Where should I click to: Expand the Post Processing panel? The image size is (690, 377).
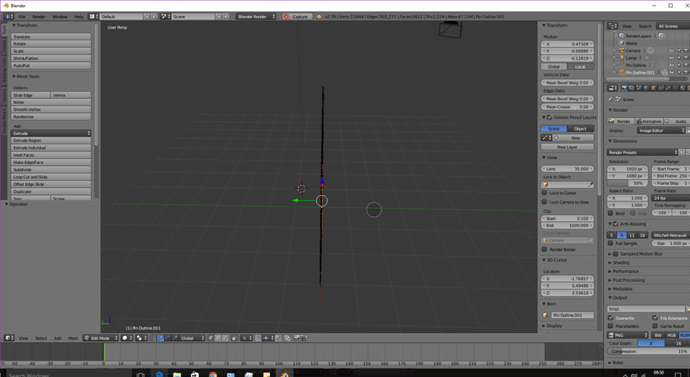(628, 280)
